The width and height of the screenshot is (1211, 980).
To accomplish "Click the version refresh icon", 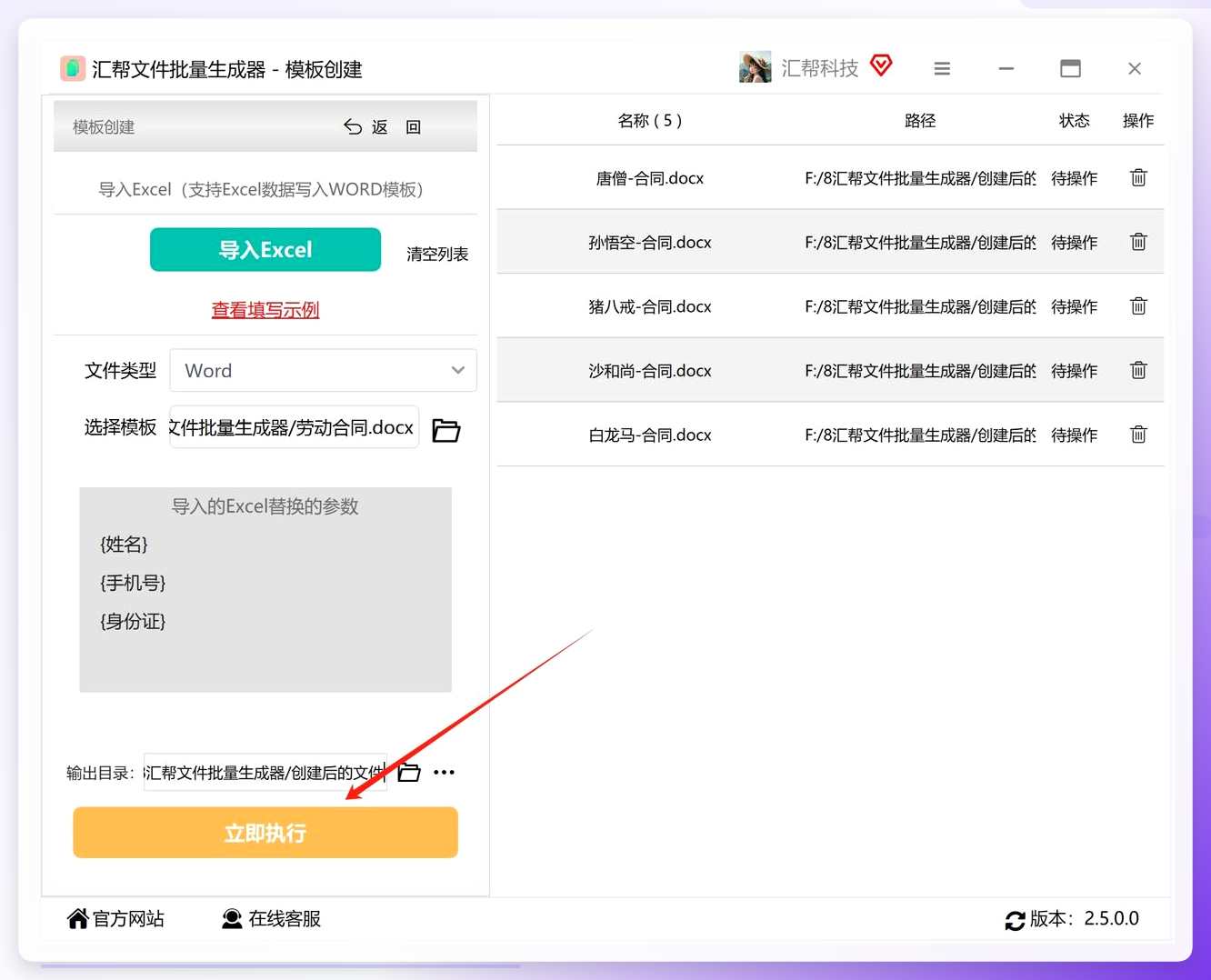I will 1015,920.
